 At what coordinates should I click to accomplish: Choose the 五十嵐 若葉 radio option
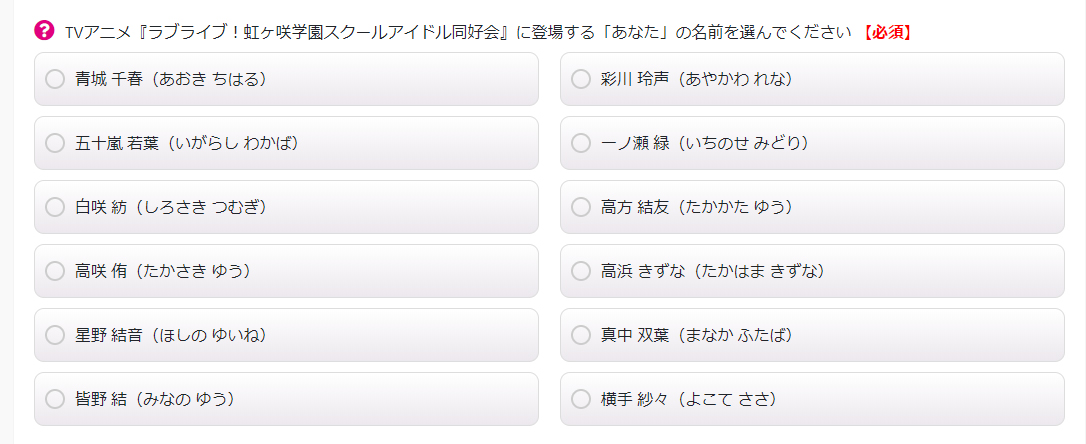[55, 143]
